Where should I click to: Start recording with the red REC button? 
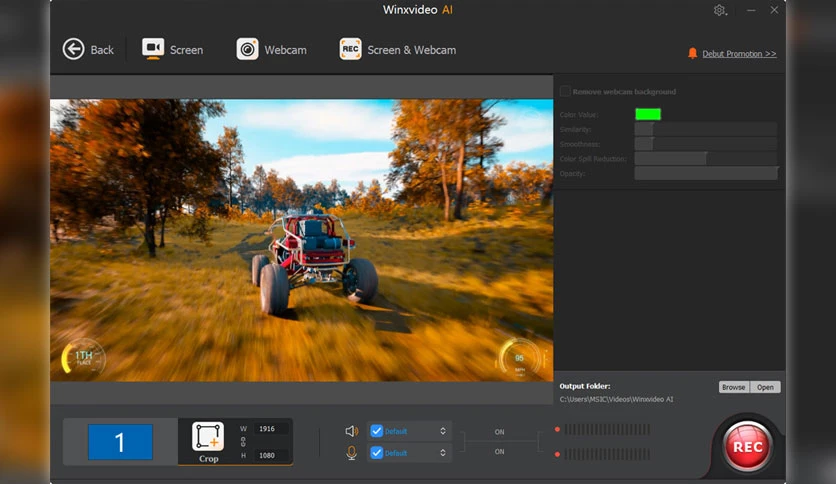[747, 446]
